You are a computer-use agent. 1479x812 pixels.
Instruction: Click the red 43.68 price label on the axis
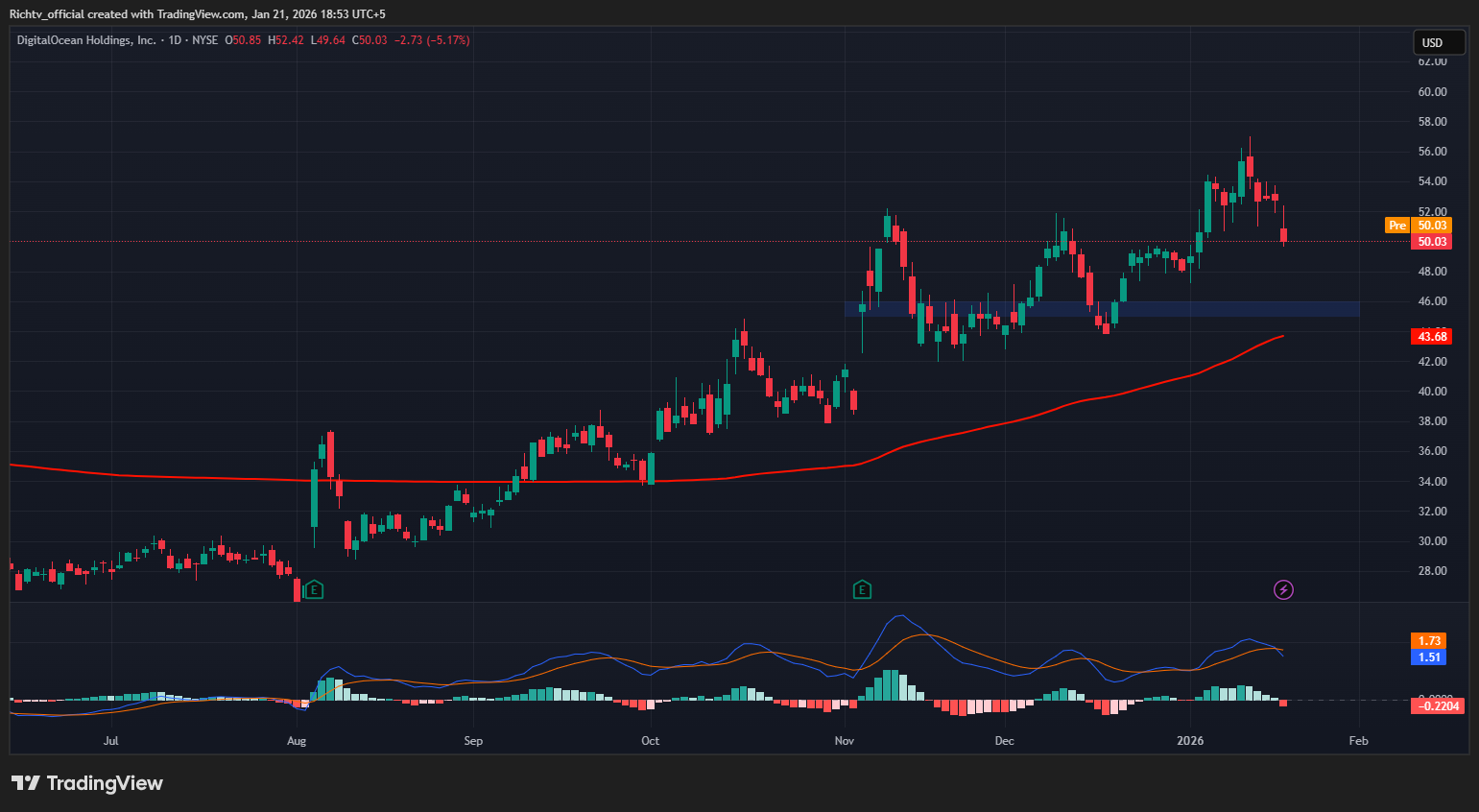tap(1430, 336)
